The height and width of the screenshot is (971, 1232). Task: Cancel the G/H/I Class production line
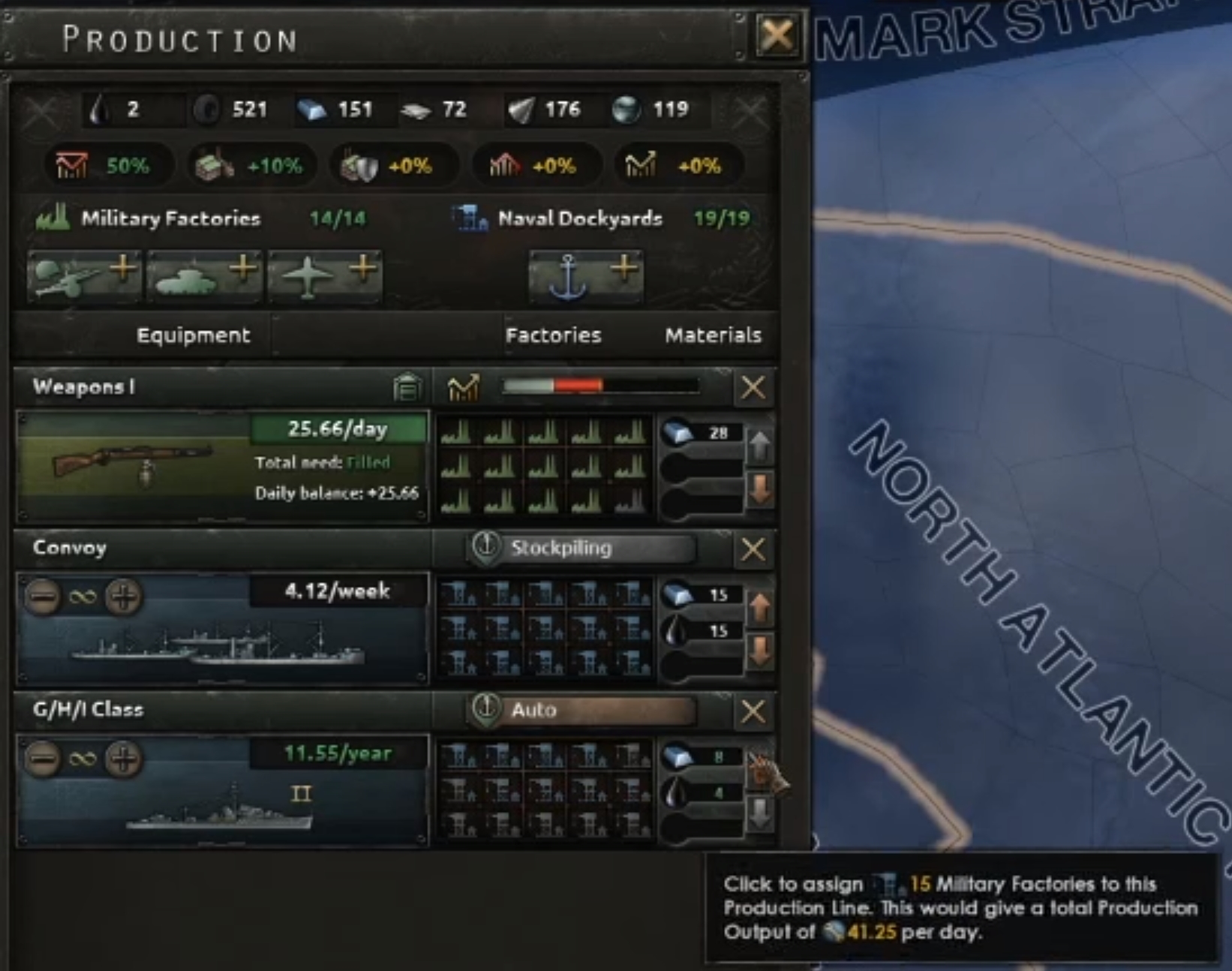[753, 711]
